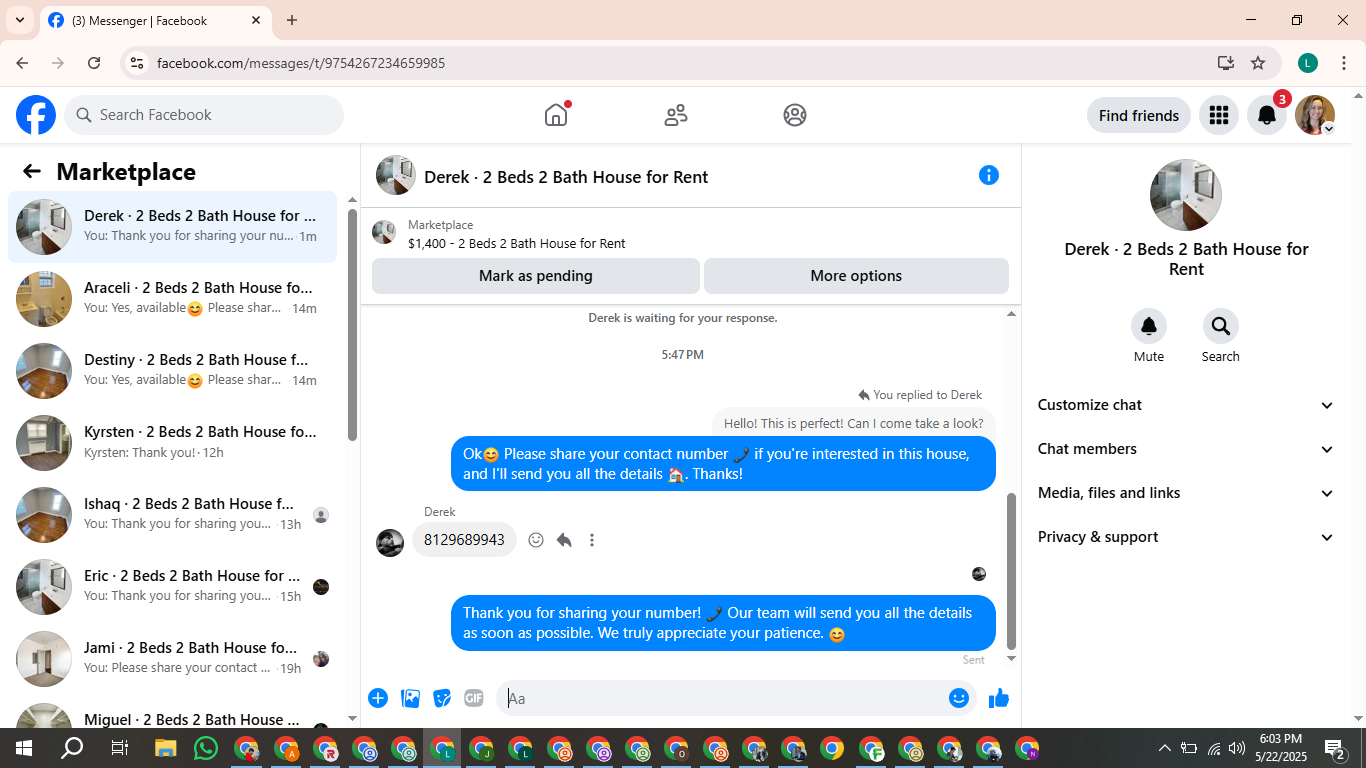
Task: Open the Eric conversation
Action: (x=173, y=587)
